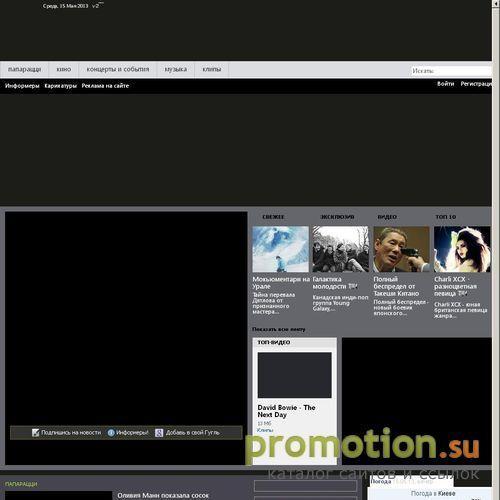The image size is (500, 500).
Task: Focus the Искать search field
Action: coord(451,71)
